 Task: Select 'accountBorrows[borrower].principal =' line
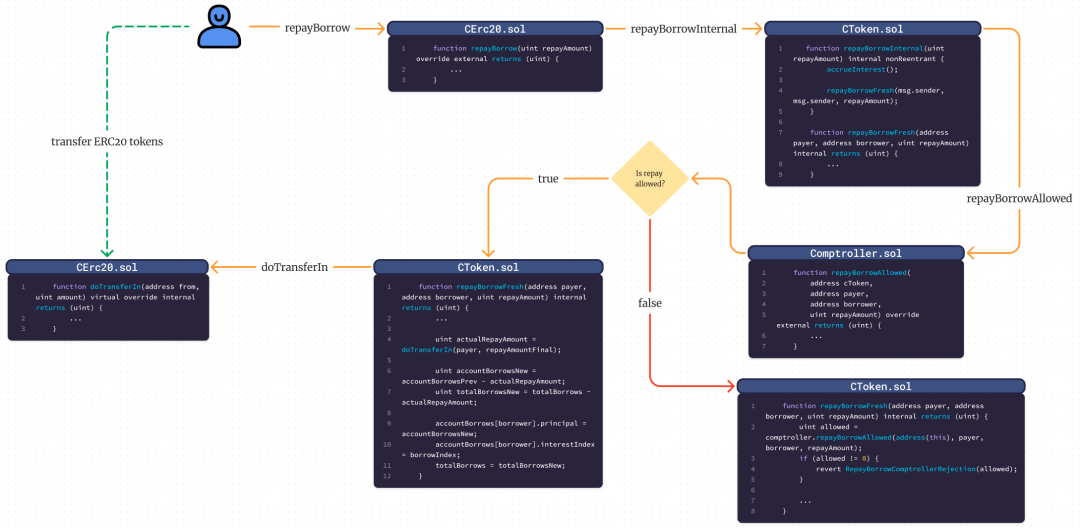[512, 423]
